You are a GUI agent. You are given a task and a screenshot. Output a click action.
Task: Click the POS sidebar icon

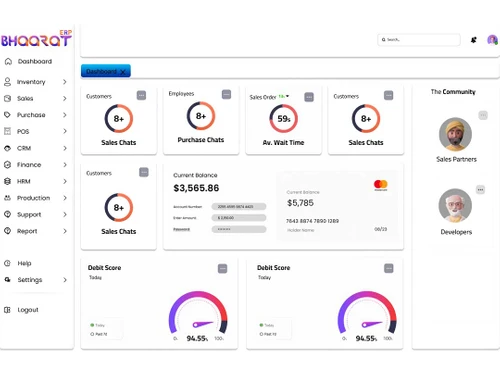coord(7,131)
